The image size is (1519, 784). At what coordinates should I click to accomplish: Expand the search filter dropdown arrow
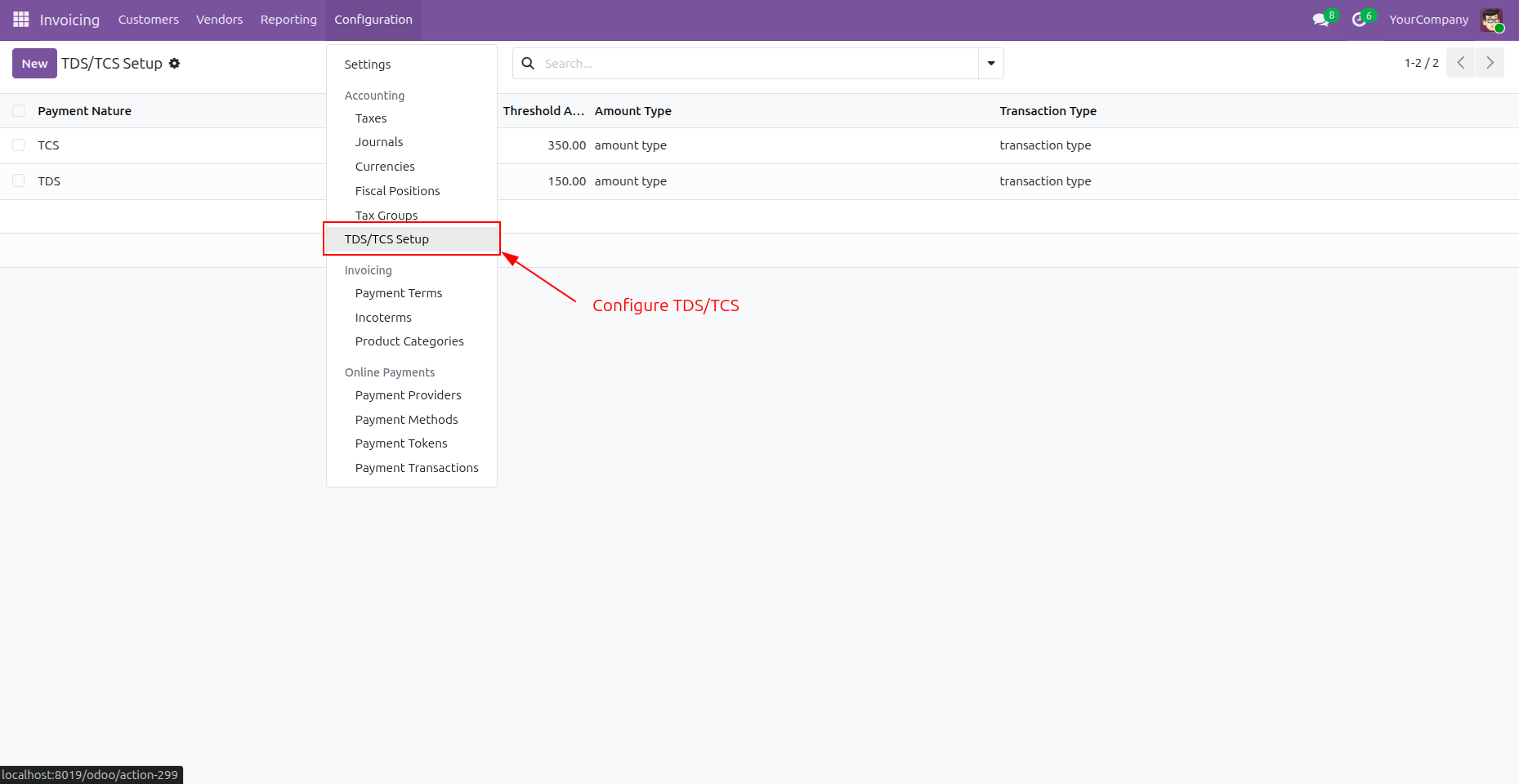[x=990, y=64]
